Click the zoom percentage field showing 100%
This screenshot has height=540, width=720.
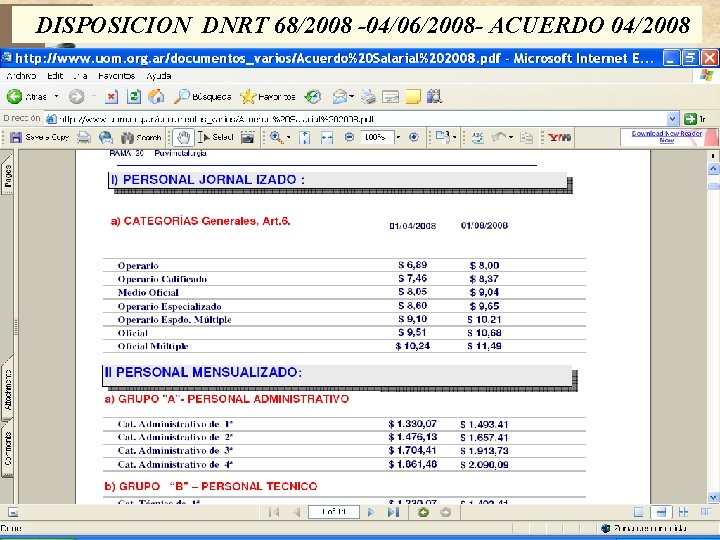[x=375, y=137]
